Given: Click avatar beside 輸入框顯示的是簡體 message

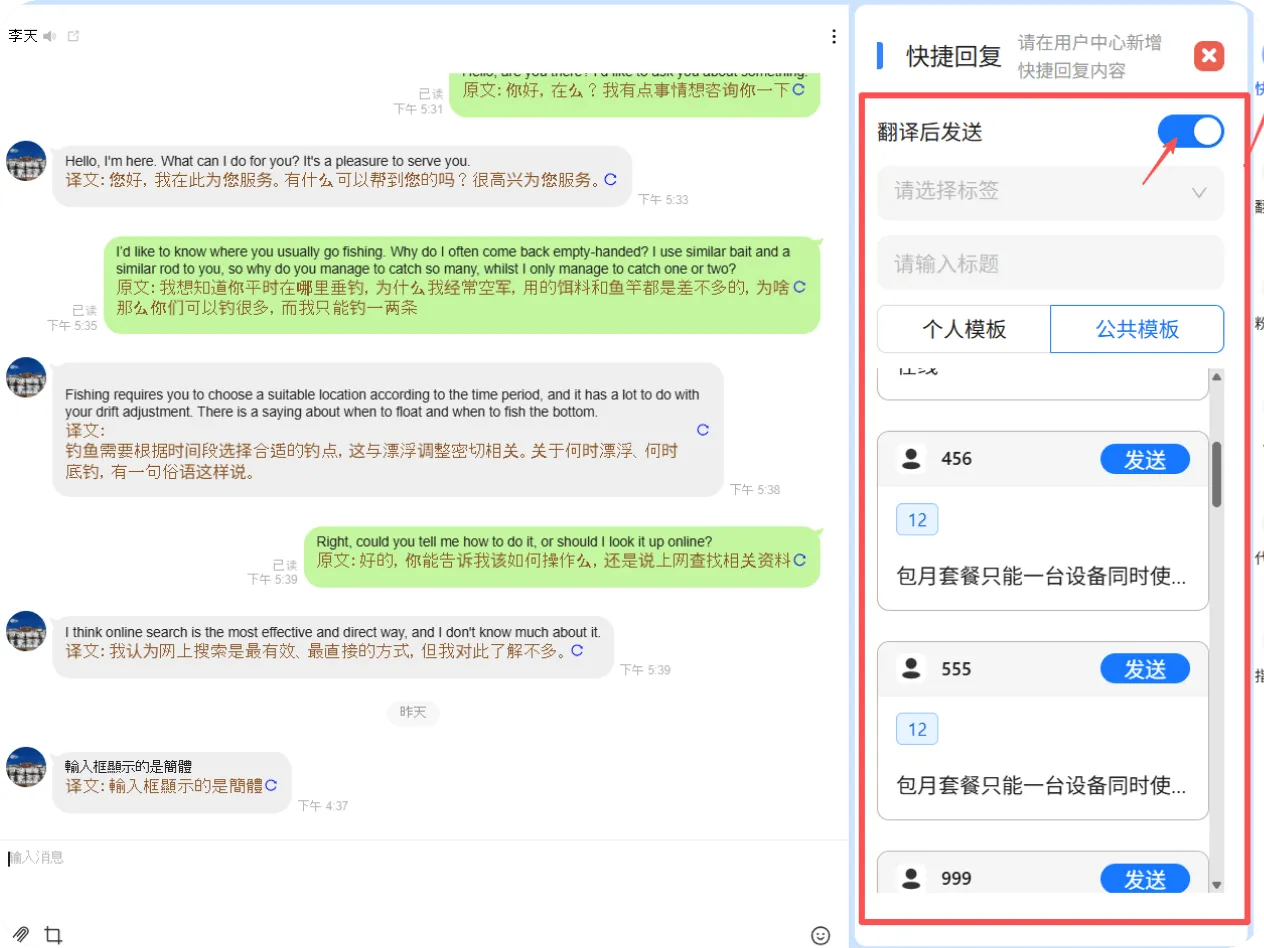Looking at the screenshot, I should pyautogui.click(x=26, y=767).
